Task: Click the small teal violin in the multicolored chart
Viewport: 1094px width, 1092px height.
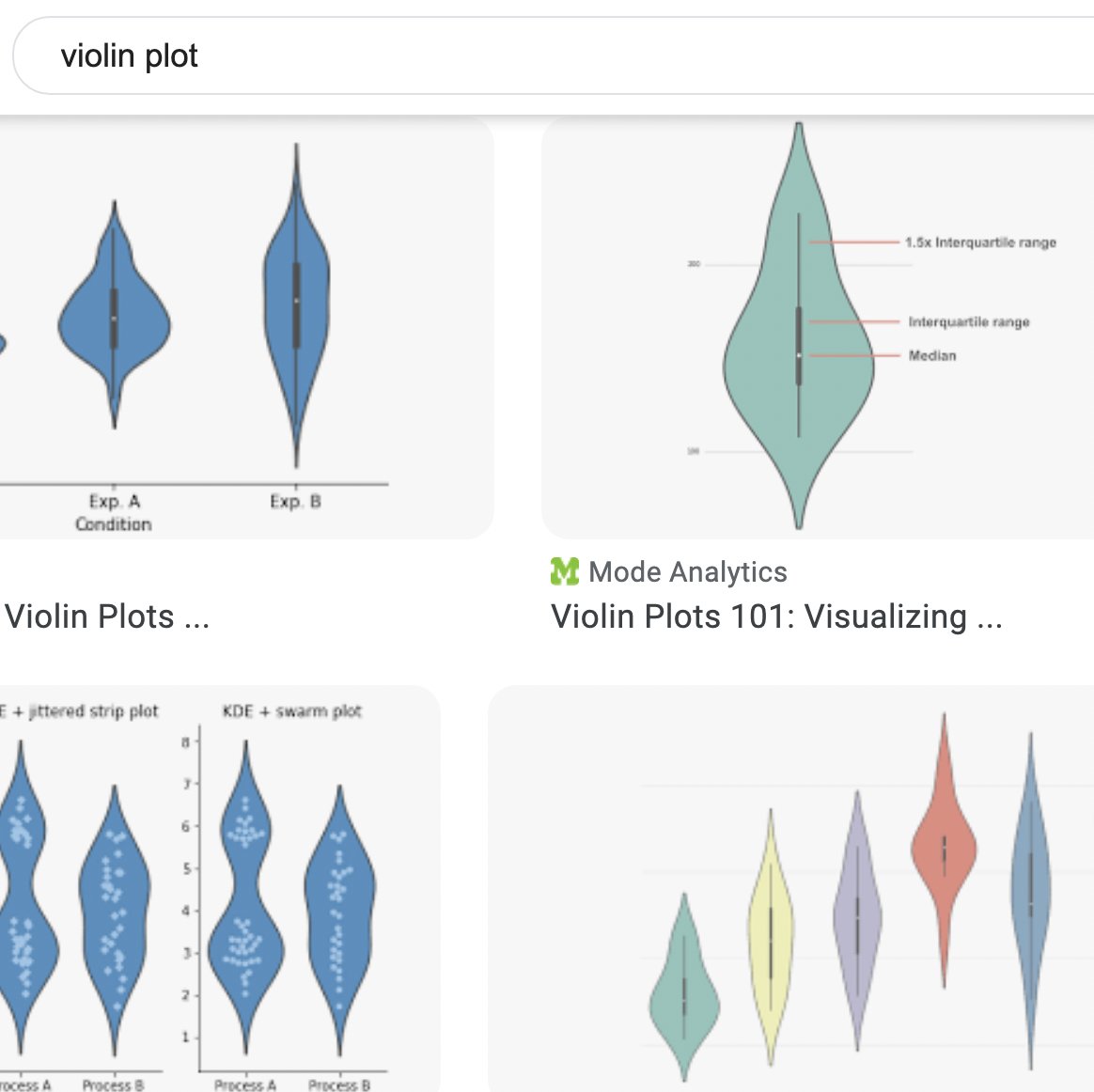Action: (684, 996)
